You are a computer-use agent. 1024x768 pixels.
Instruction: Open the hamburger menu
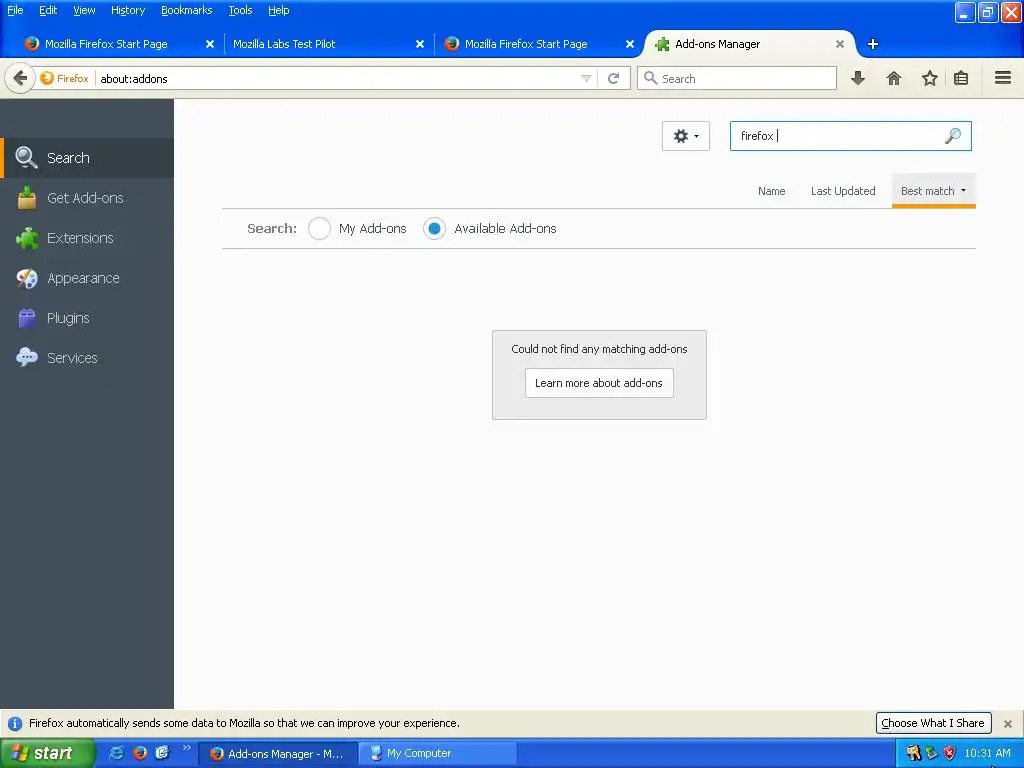[x=1003, y=78]
